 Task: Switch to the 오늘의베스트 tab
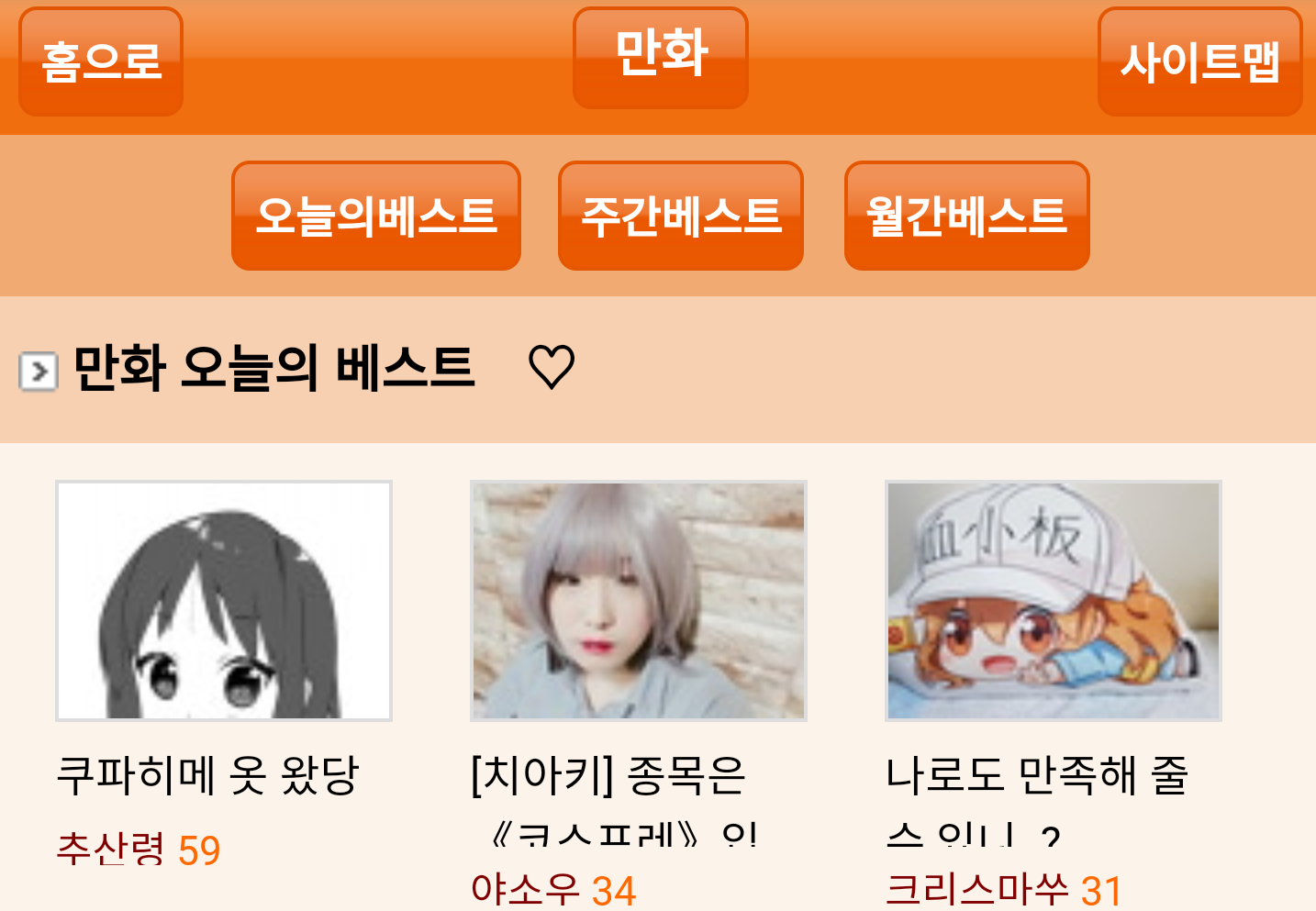pyautogui.click(x=376, y=216)
